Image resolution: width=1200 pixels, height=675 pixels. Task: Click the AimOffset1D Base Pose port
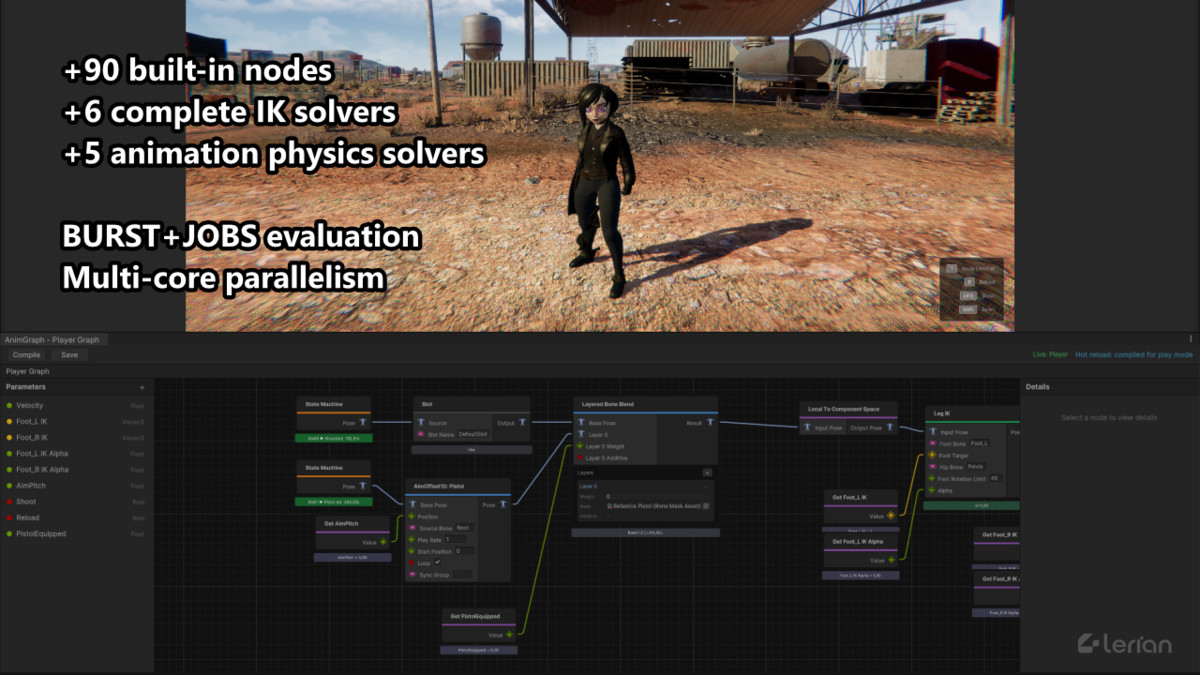point(412,505)
